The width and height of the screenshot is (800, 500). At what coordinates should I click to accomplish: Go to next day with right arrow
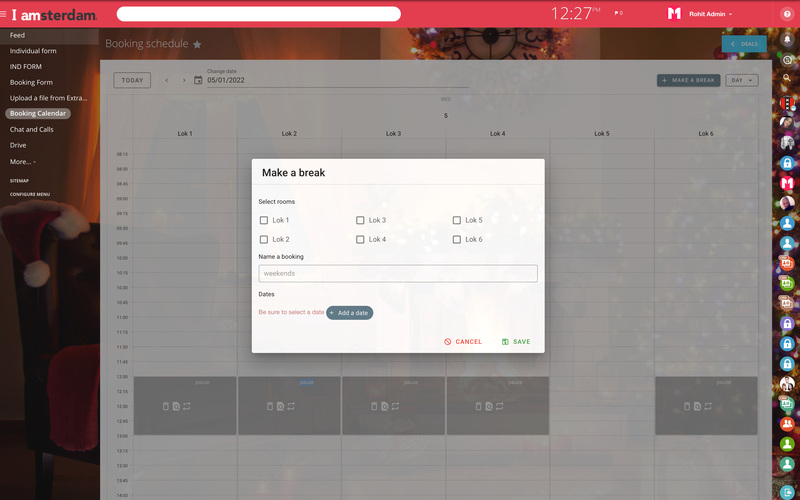coord(184,80)
